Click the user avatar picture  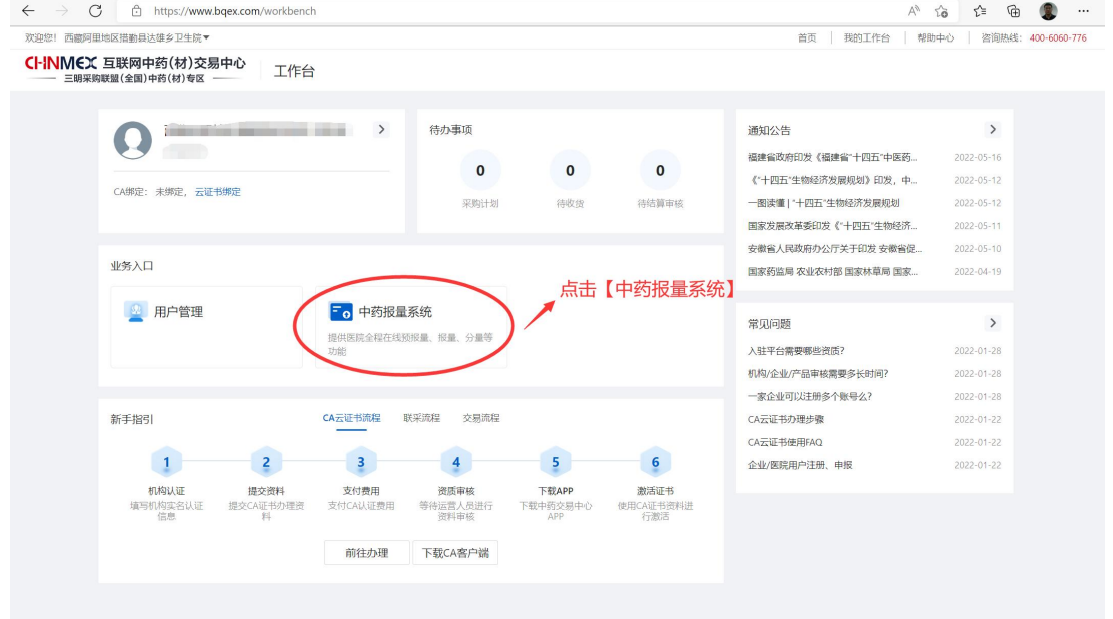(x=133, y=140)
